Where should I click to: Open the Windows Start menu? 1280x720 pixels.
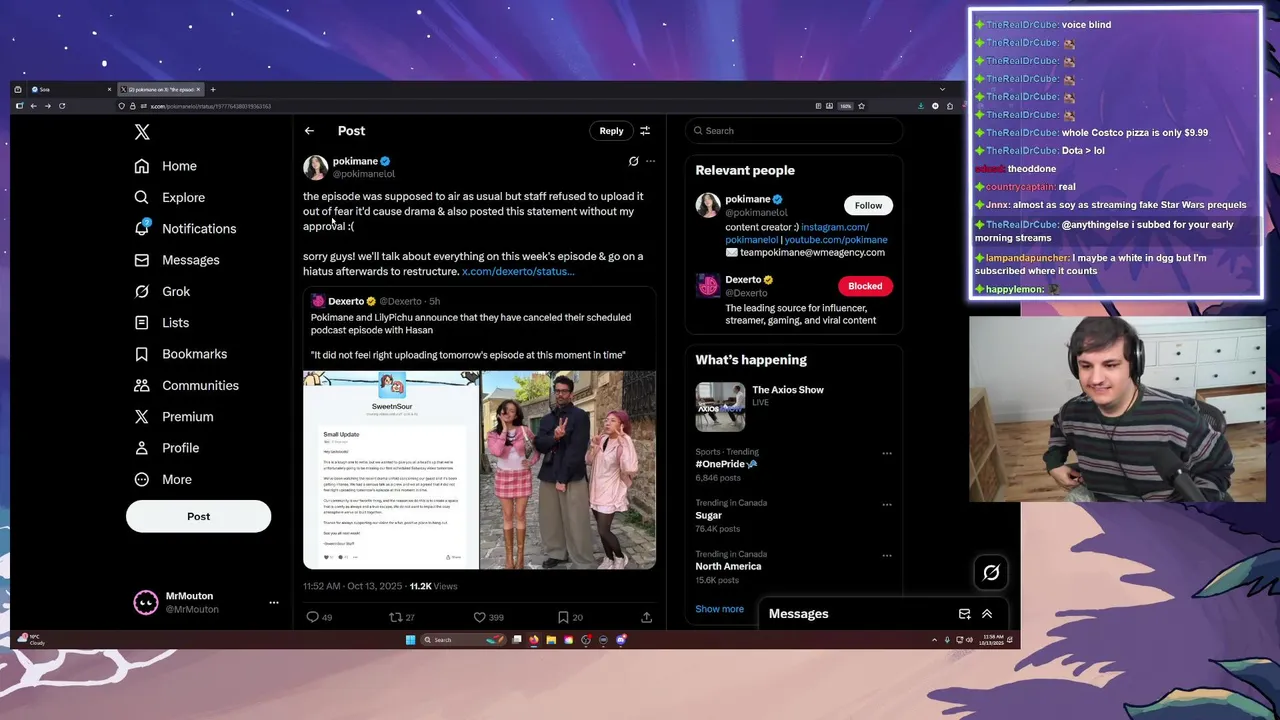click(x=410, y=640)
